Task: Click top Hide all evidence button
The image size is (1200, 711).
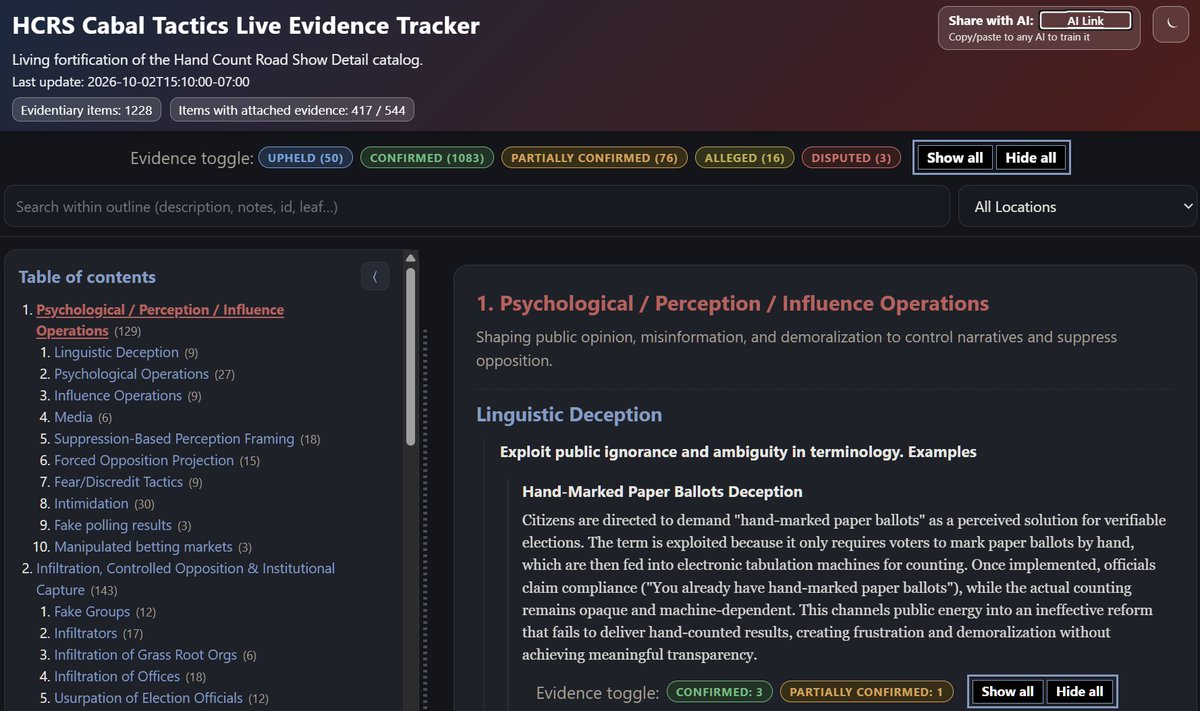Action: [x=1031, y=158]
